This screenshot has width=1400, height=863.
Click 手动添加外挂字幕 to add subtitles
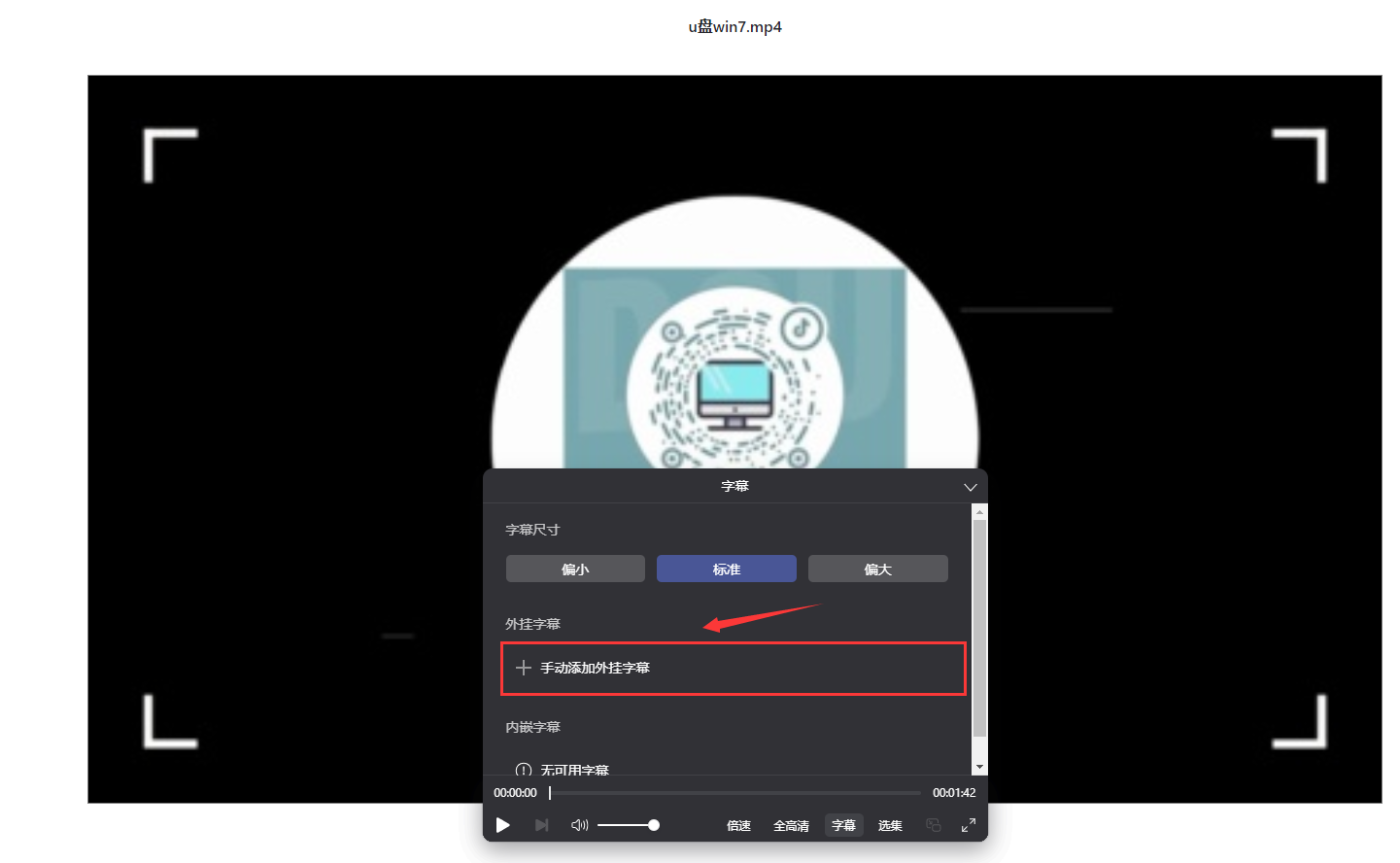734,669
